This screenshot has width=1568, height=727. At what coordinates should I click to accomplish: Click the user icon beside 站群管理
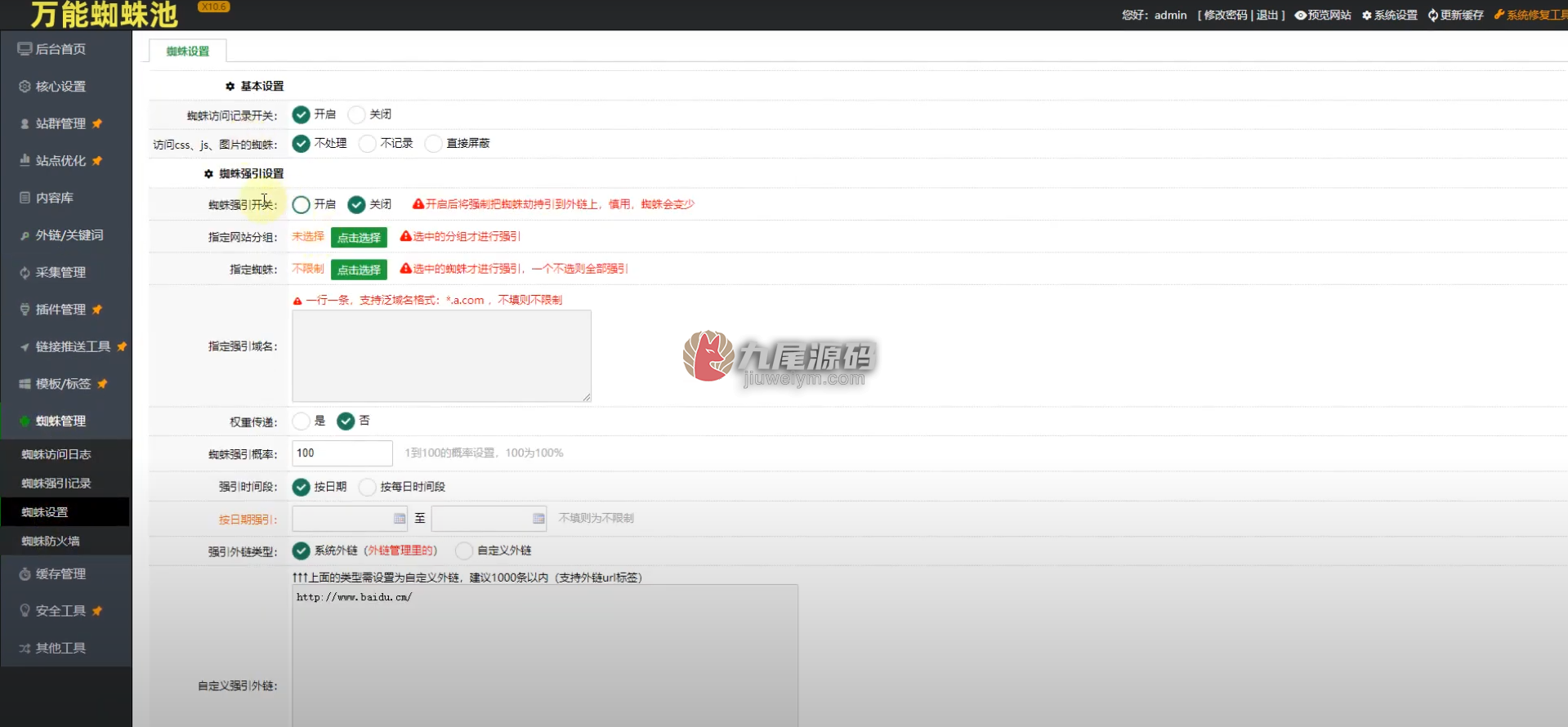25,123
